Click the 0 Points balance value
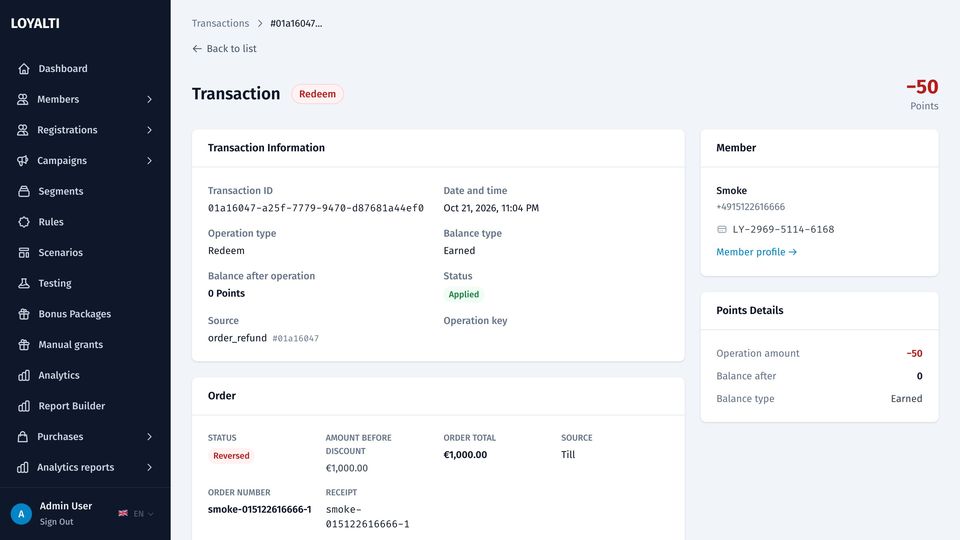 [x=227, y=293]
